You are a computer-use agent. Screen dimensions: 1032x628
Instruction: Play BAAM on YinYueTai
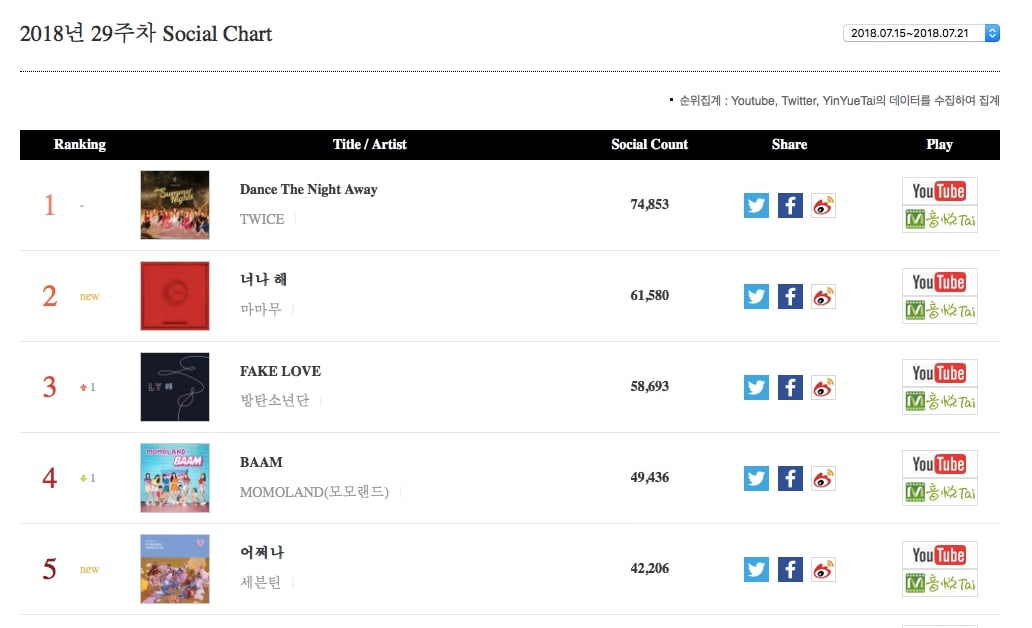(939, 492)
